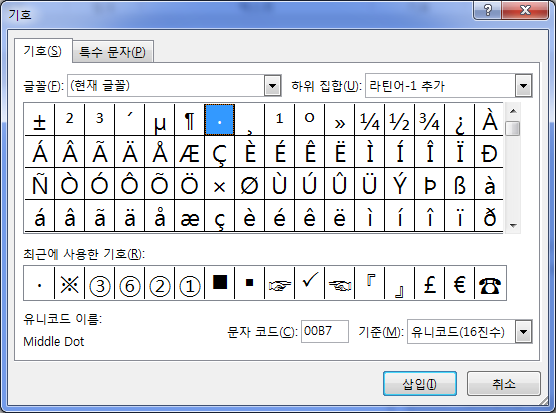This screenshot has height=413, width=556.
Task: Select the lowercase eth ð symbol
Action: click(489, 216)
